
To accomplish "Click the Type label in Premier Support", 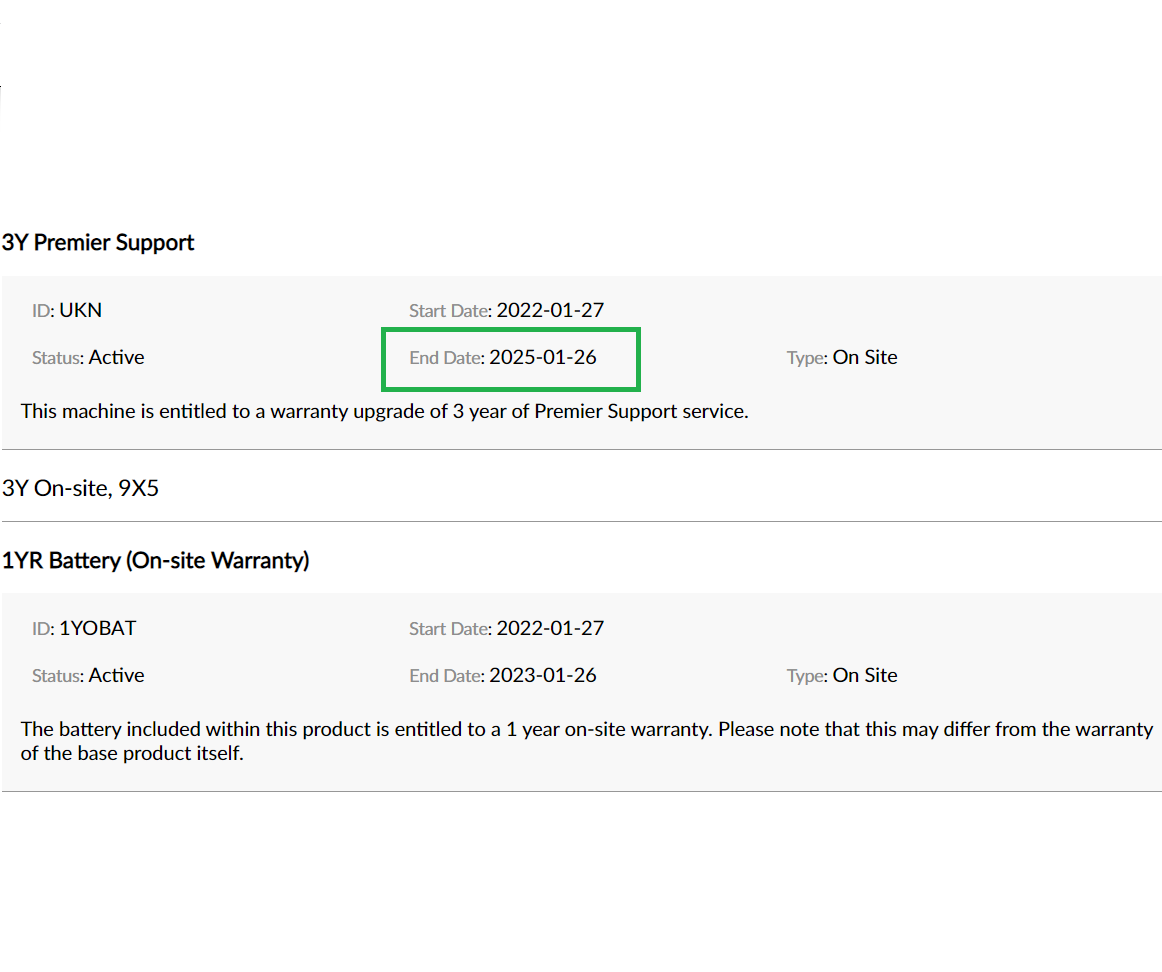I will point(806,358).
